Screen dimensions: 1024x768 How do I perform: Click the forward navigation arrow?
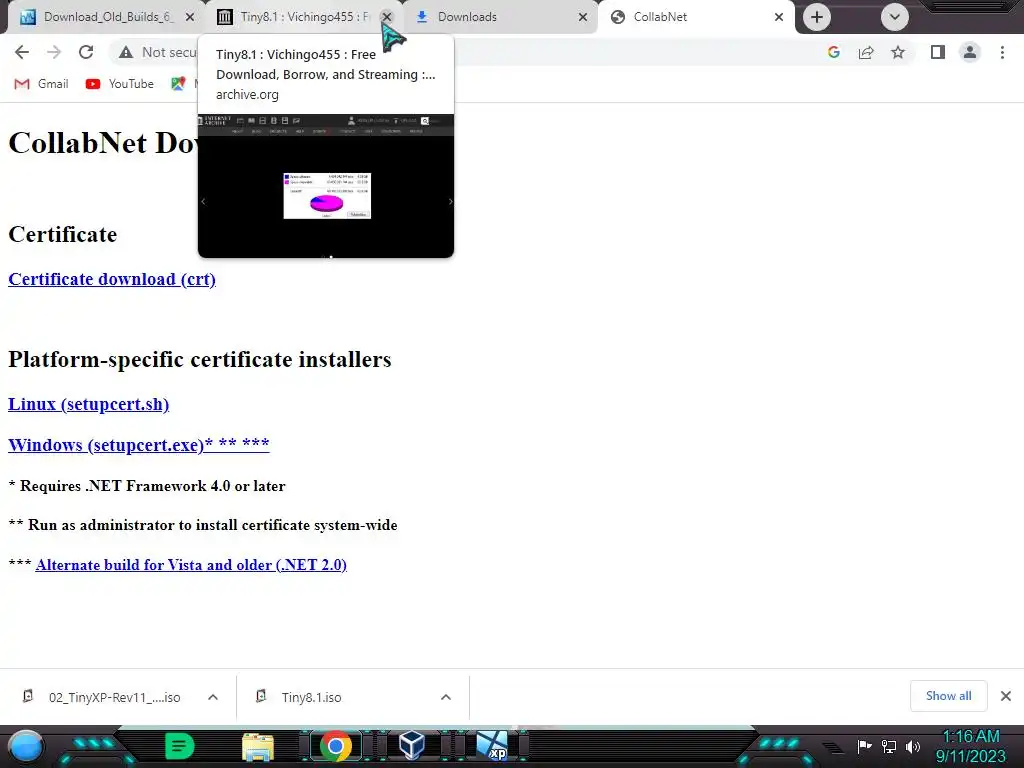[x=54, y=52]
